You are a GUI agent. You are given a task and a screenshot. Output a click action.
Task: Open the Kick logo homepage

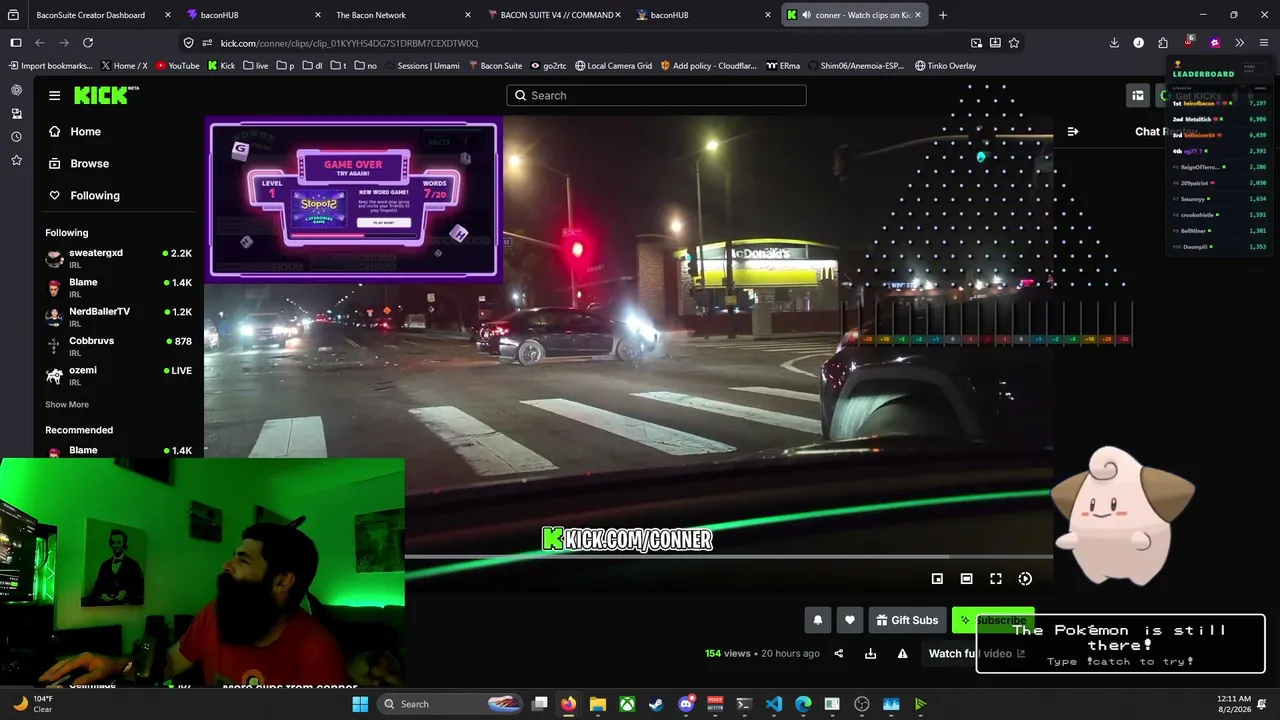click(x=102, y=95)
